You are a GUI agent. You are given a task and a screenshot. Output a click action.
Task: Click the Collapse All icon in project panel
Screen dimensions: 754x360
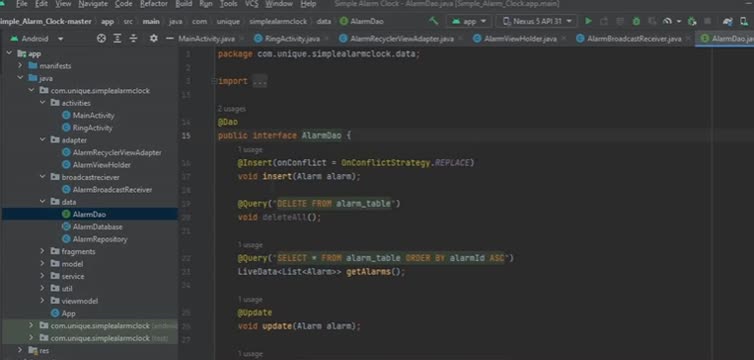click(134, 38)
